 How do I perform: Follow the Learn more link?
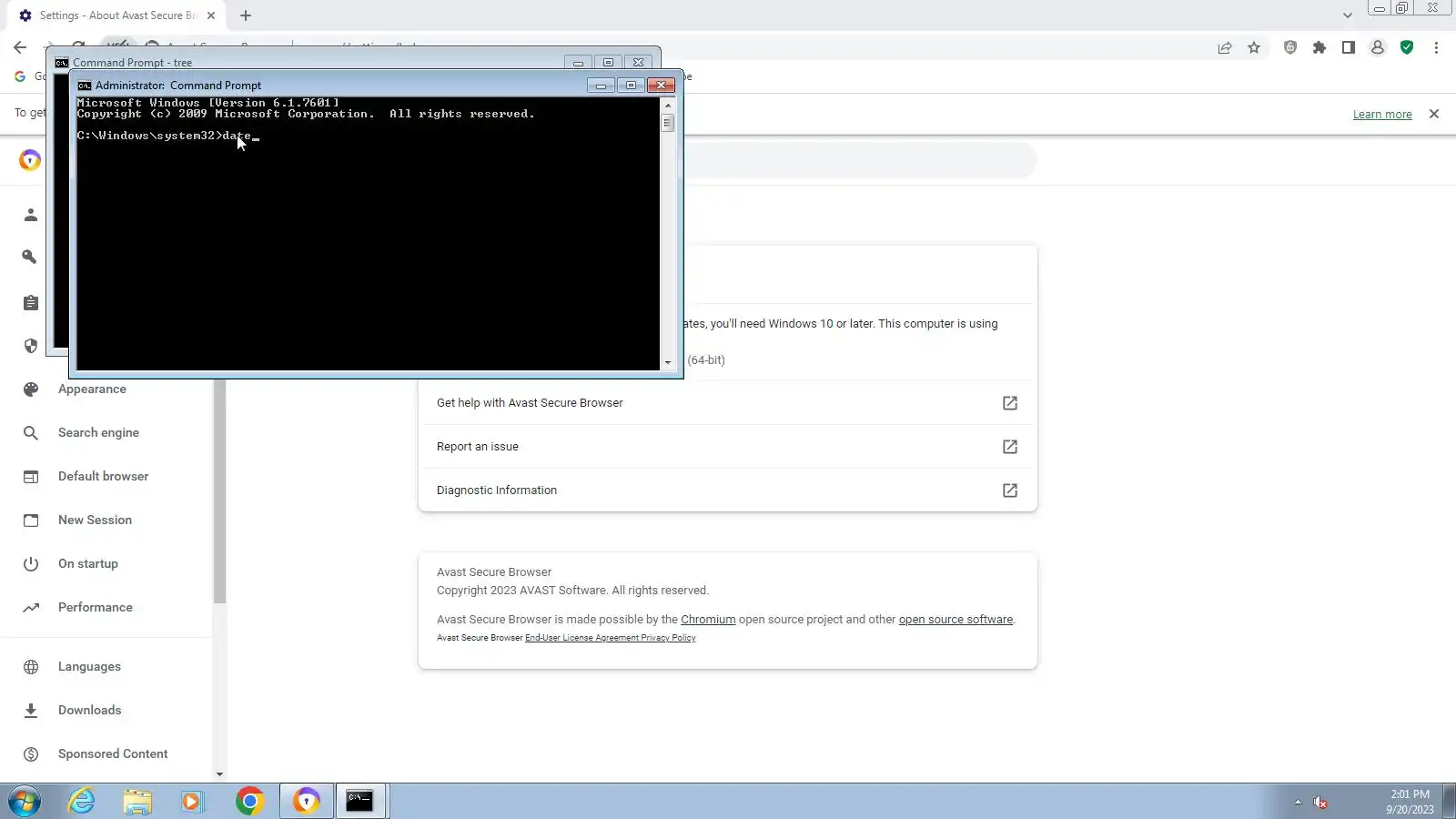(1382, 115)
